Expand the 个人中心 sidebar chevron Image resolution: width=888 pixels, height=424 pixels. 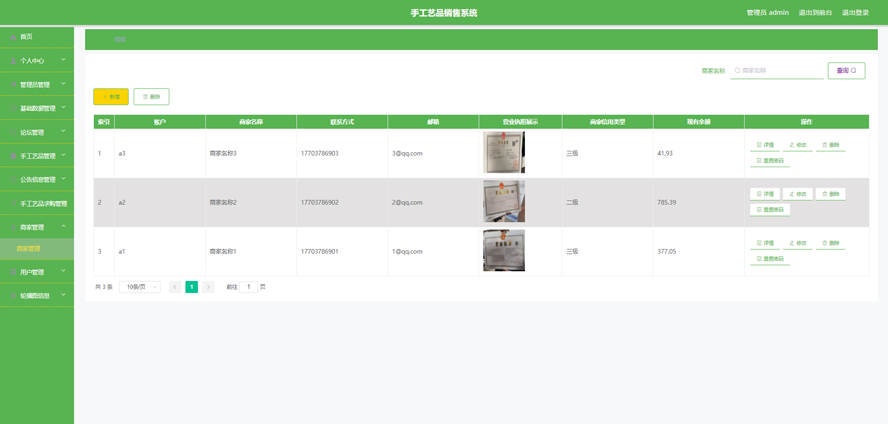coord(63,59)
